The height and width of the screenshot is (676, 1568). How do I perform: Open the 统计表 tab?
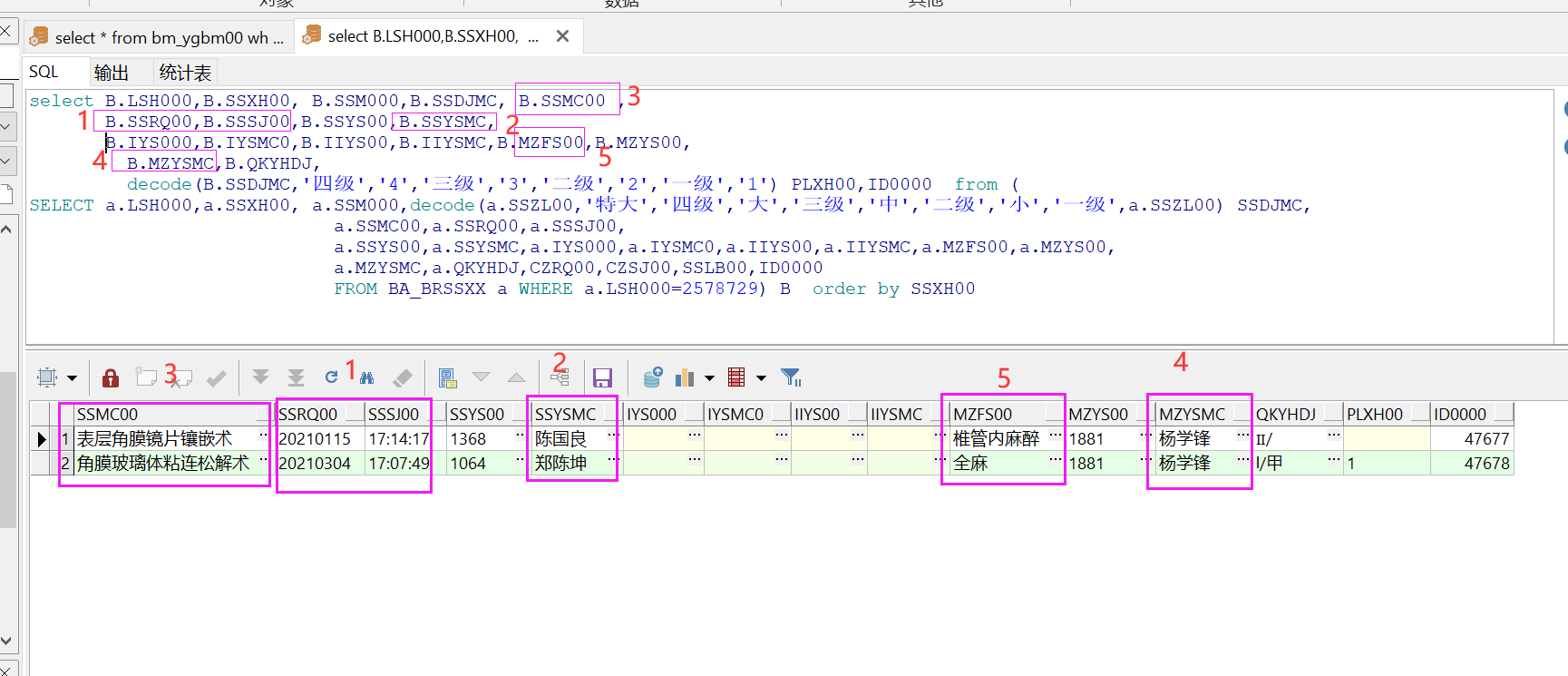[185, 73]
